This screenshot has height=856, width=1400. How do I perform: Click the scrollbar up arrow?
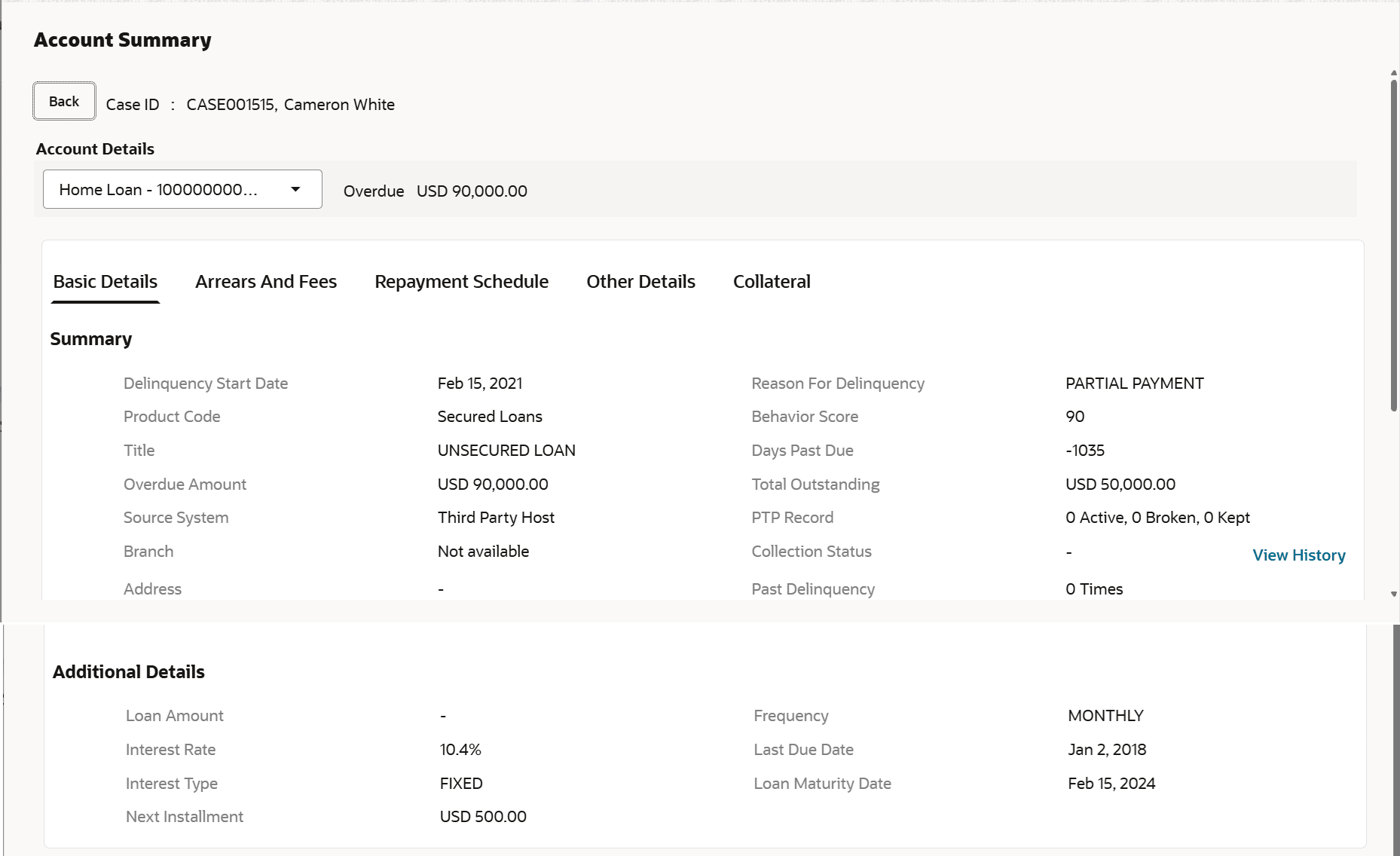tap(1394, 73)
